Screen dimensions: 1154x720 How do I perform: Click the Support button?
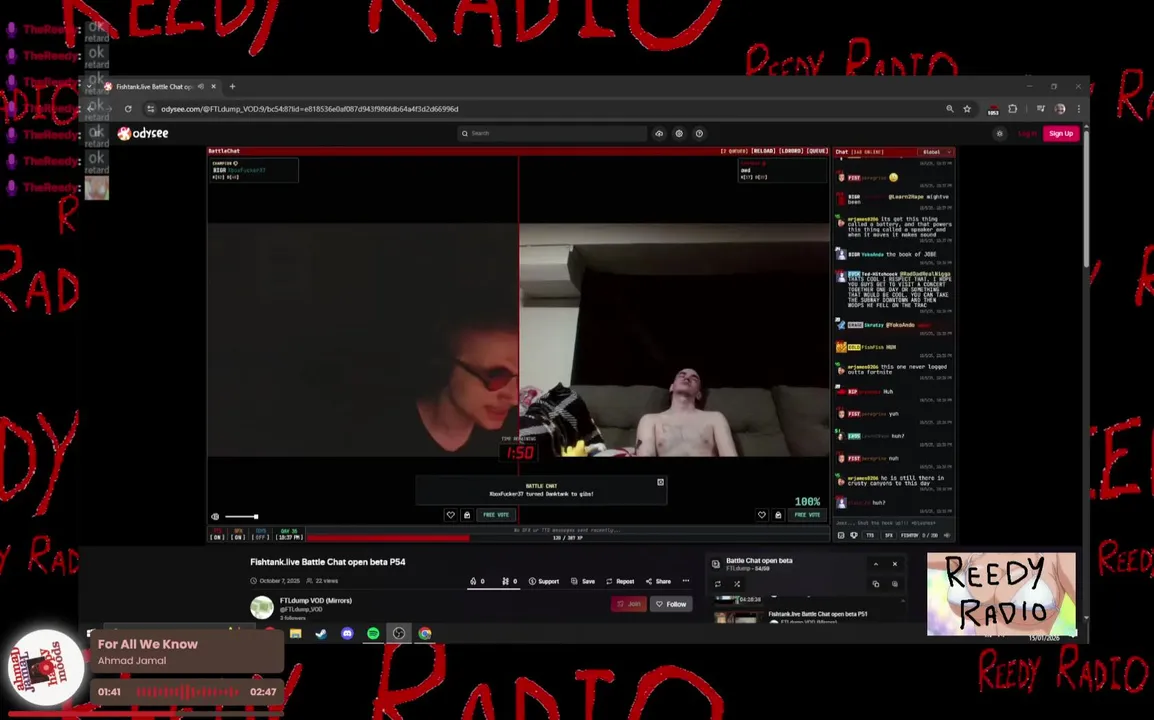click(x=544, y=582)
